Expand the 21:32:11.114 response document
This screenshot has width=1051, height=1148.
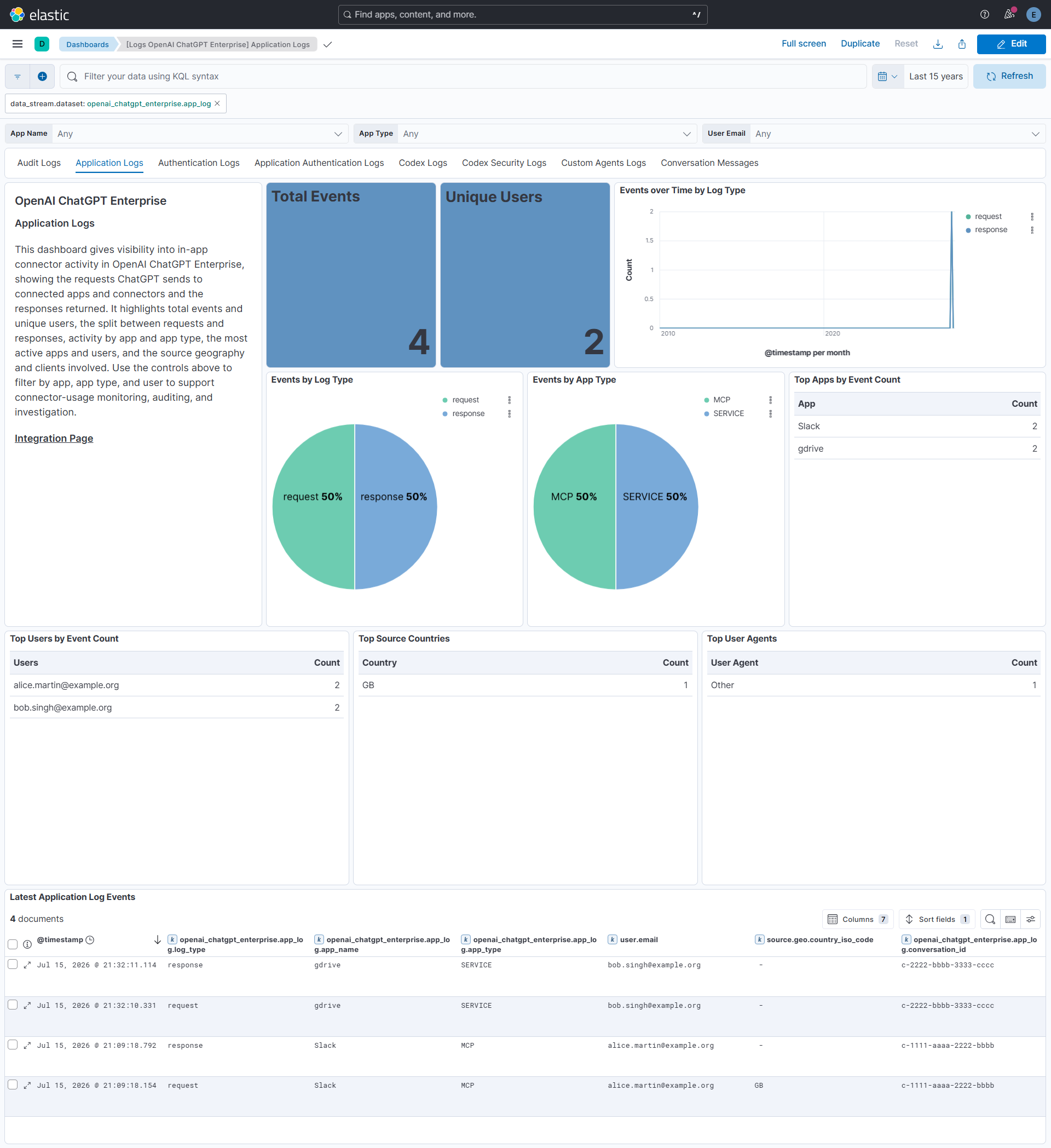coord(27,965)
